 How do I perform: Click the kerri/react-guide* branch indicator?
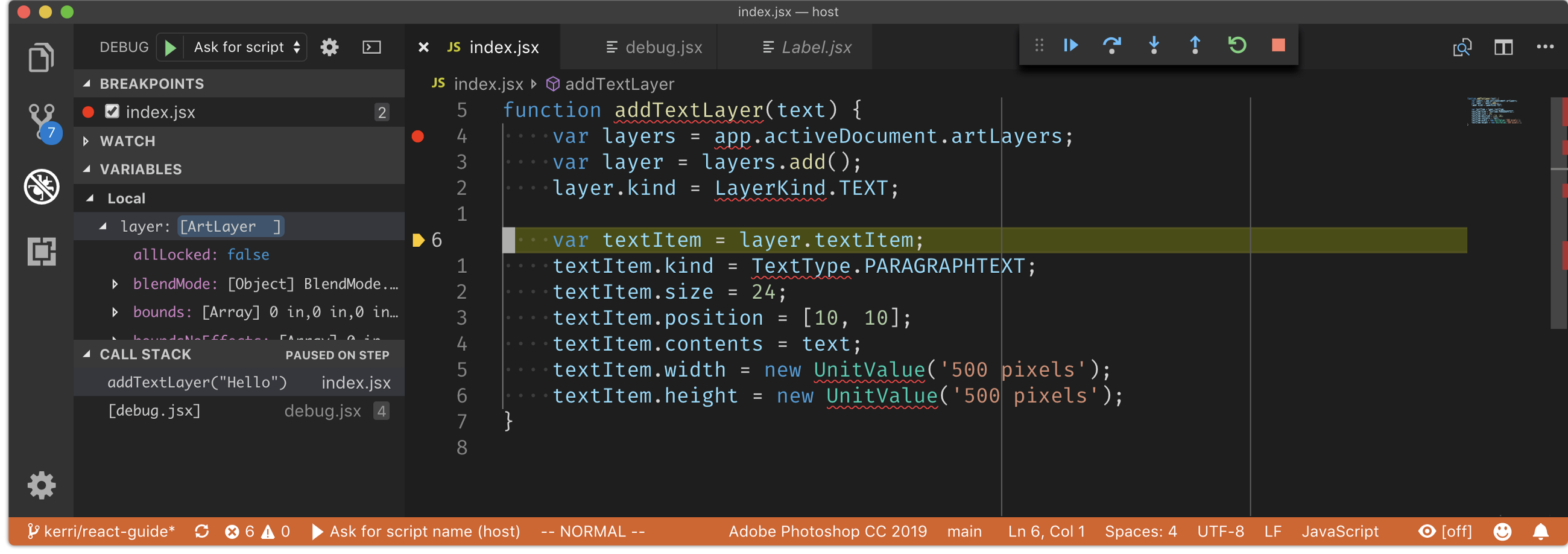tap(102, 532)
